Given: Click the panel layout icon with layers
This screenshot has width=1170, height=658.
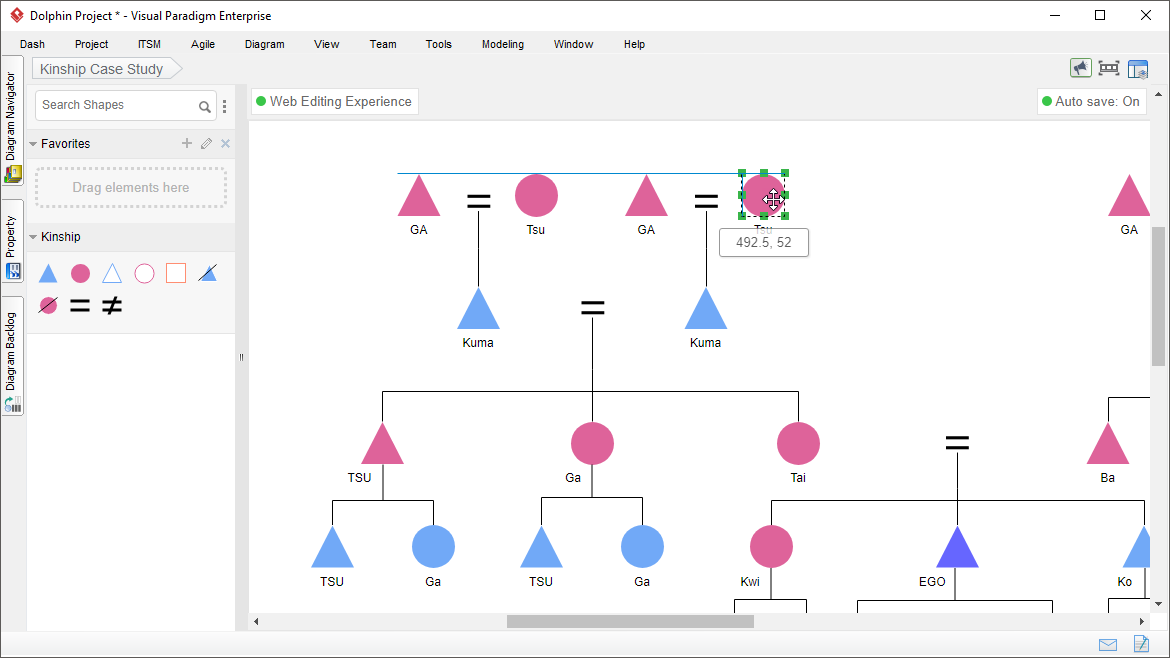Looking at the screenshot, I should tap(1138, 69).
